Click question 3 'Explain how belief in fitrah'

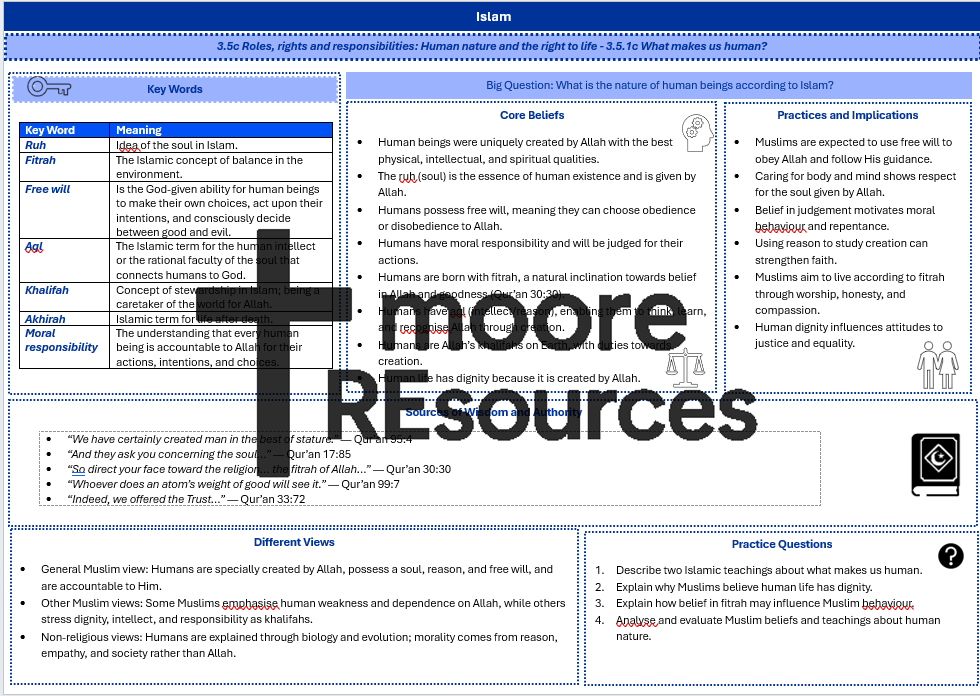point(764,604)
